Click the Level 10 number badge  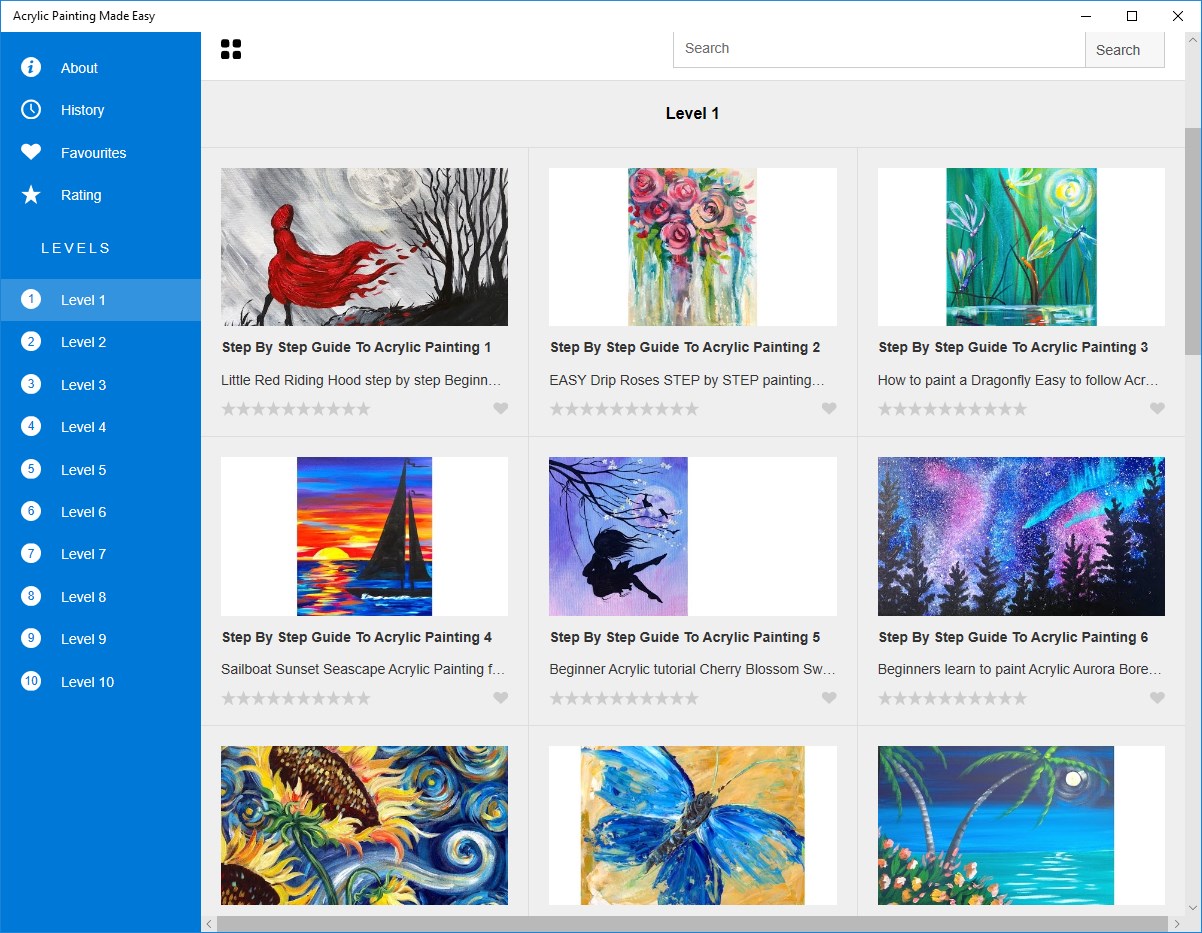coord(31,681)
